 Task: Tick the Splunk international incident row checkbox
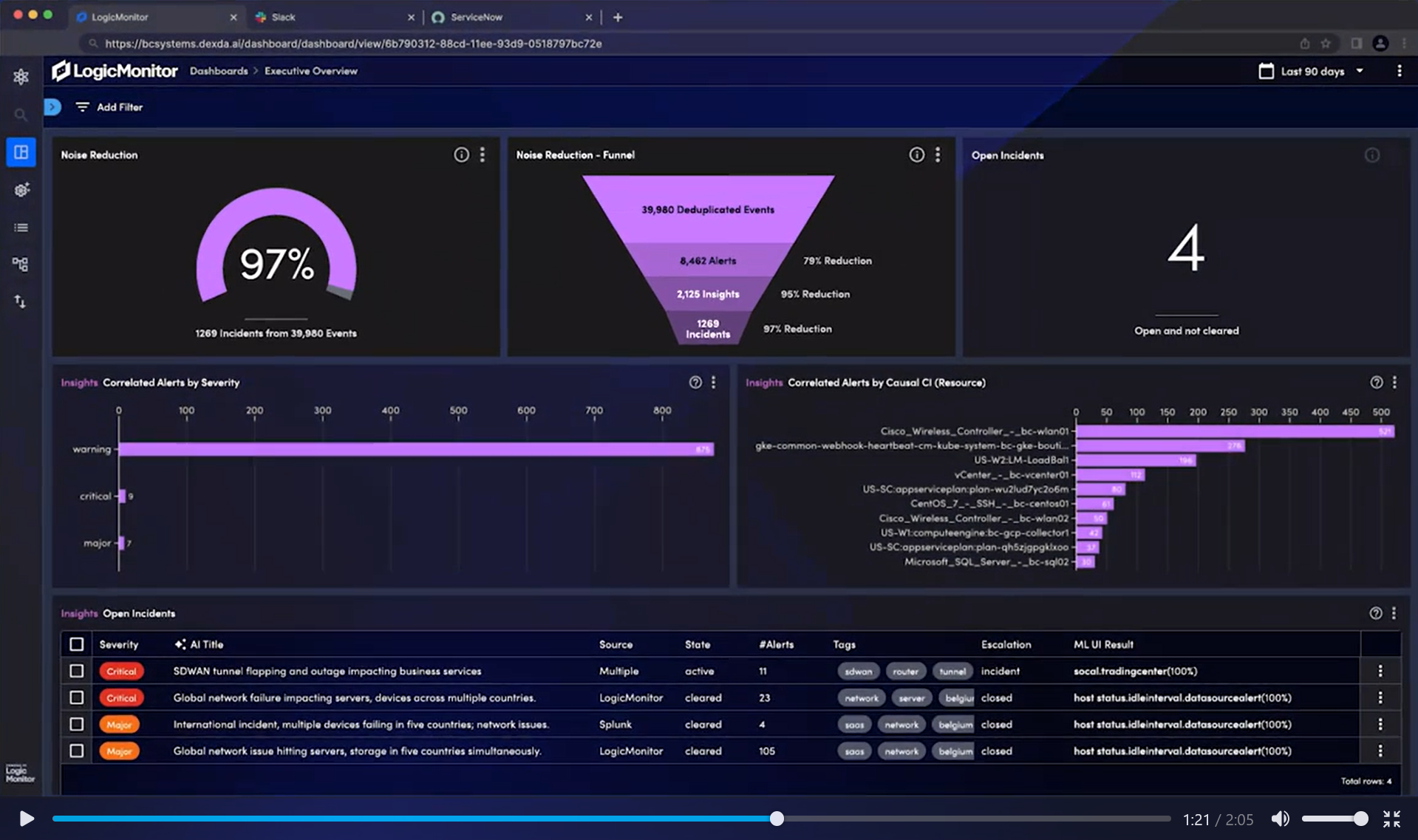(76, 724)
